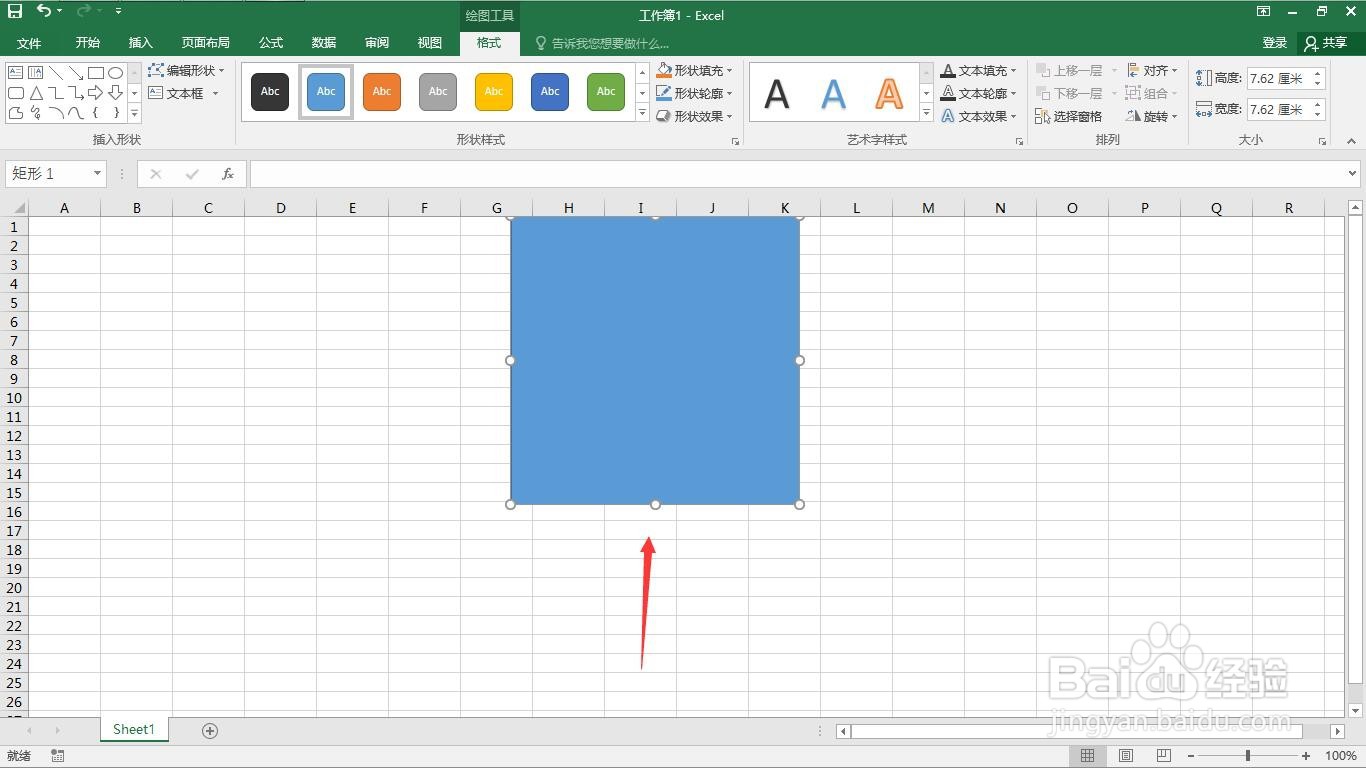Select the rounded rectangle shape
This screenshot has width=1366, height=768.
click(x=16, y=93)
